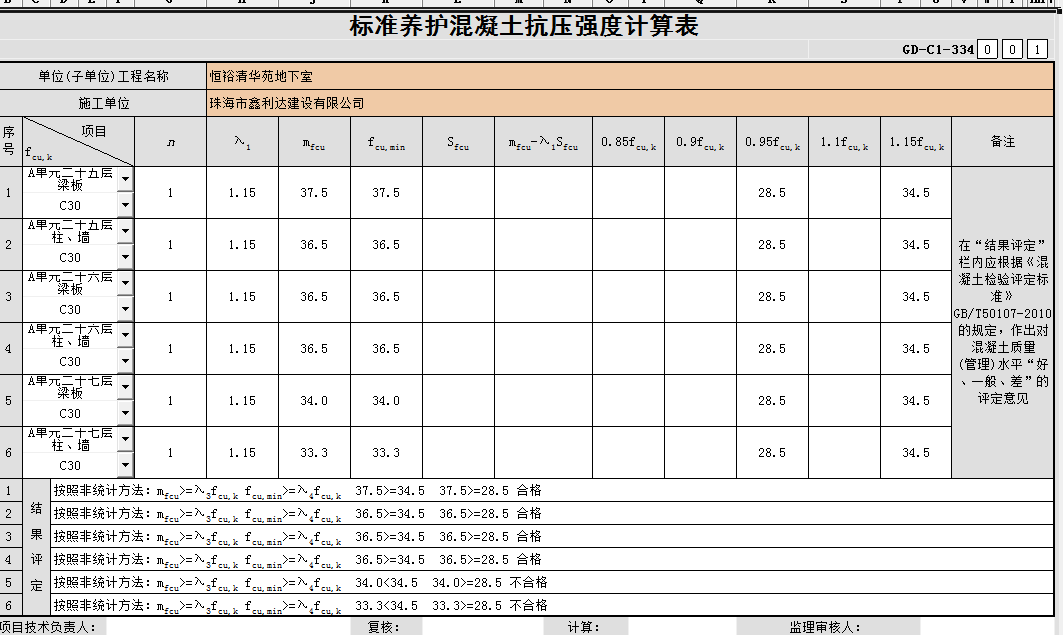Select fcu,min value 33.3 in row 6

tap(386, 453)
